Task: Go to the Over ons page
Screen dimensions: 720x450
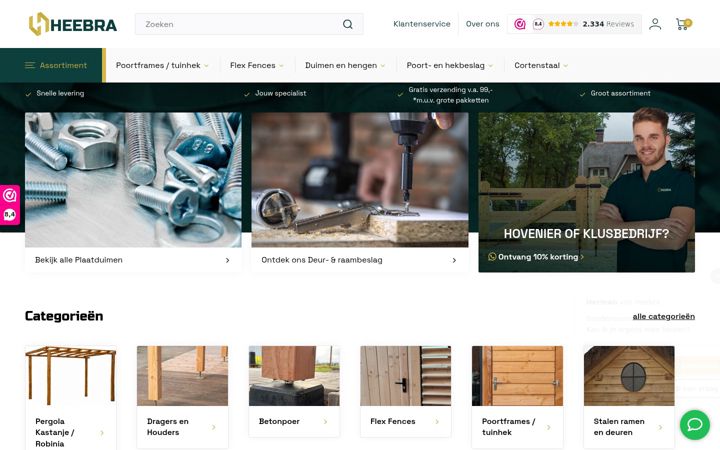Action: tap(482, 24)
